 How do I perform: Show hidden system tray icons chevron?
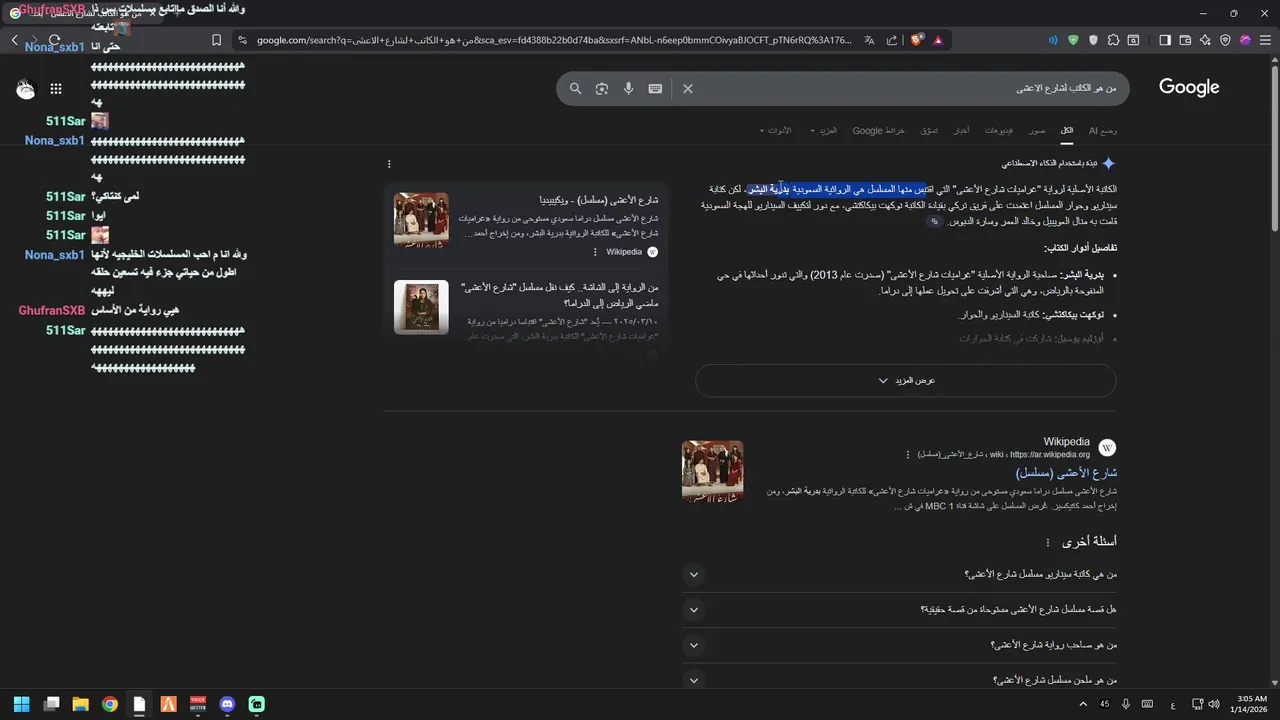coord(1082,704)
